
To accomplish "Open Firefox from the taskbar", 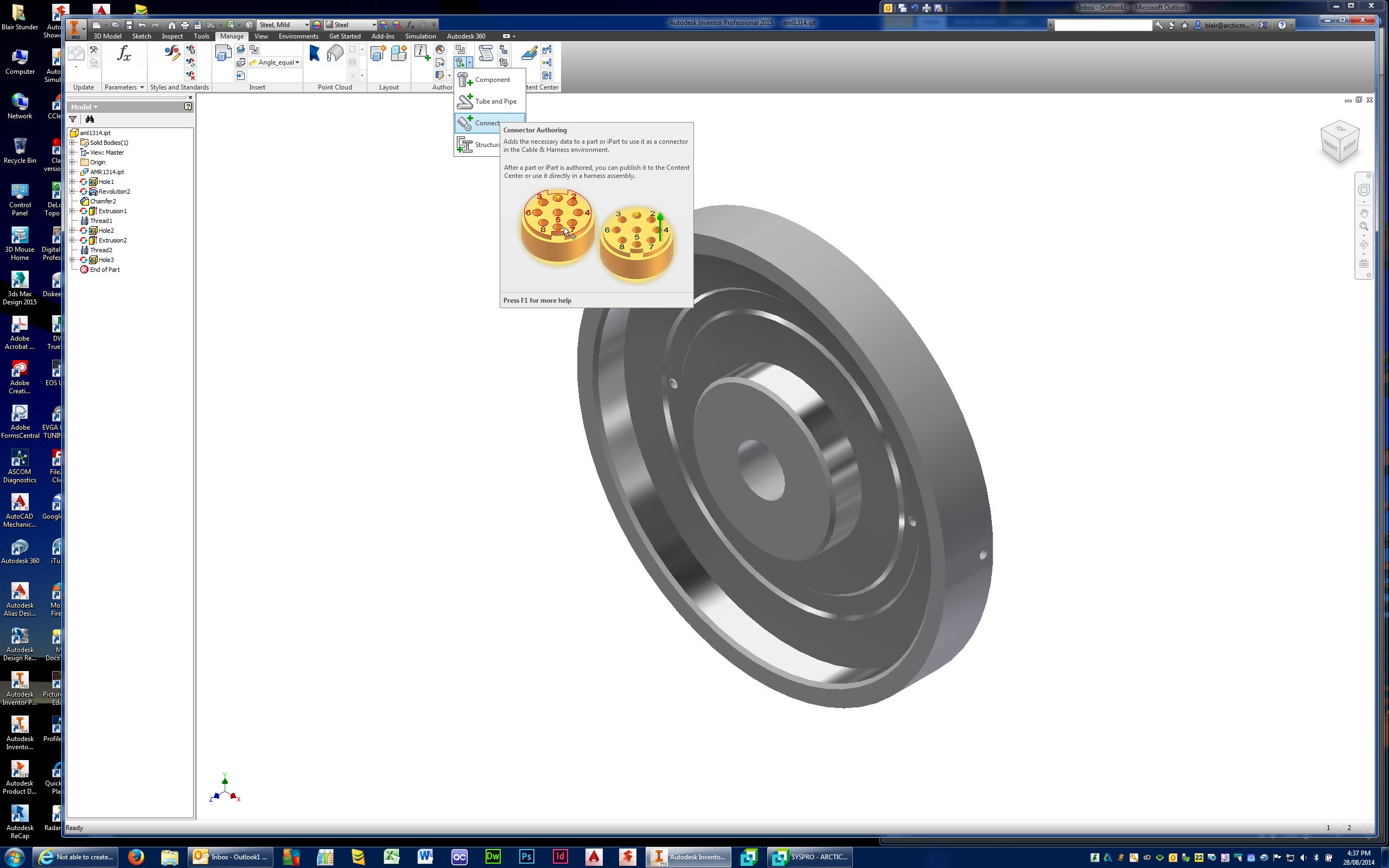I will pyautogui.click(x=136, y=857).
